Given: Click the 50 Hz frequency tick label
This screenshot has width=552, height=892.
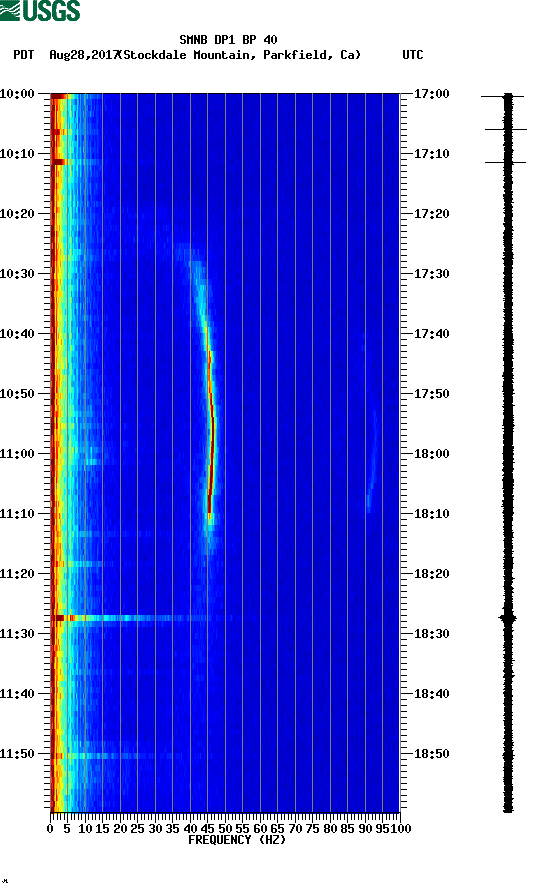Looking at the screenshot, I should [225, 829].
